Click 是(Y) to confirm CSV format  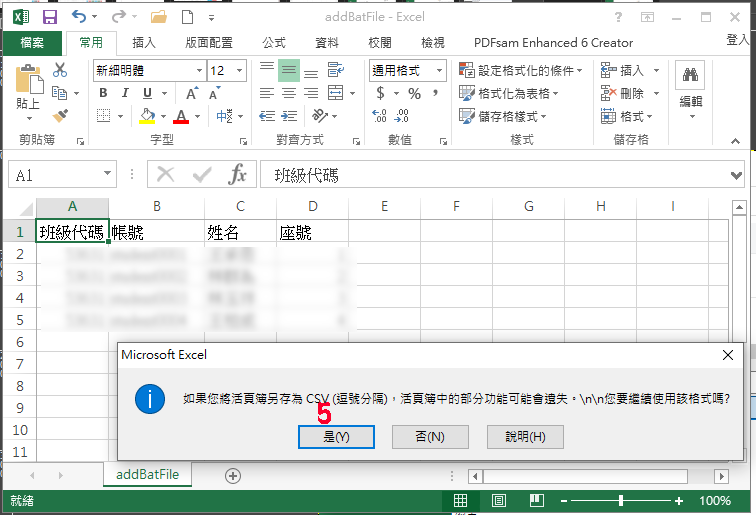point(336,437)
